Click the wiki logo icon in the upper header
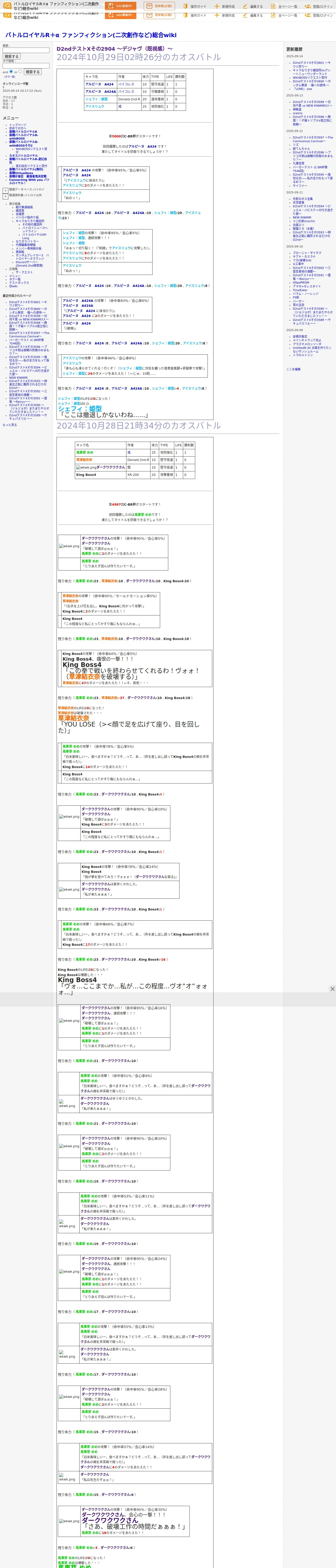The image size is (336, 1568). (7, 5)
